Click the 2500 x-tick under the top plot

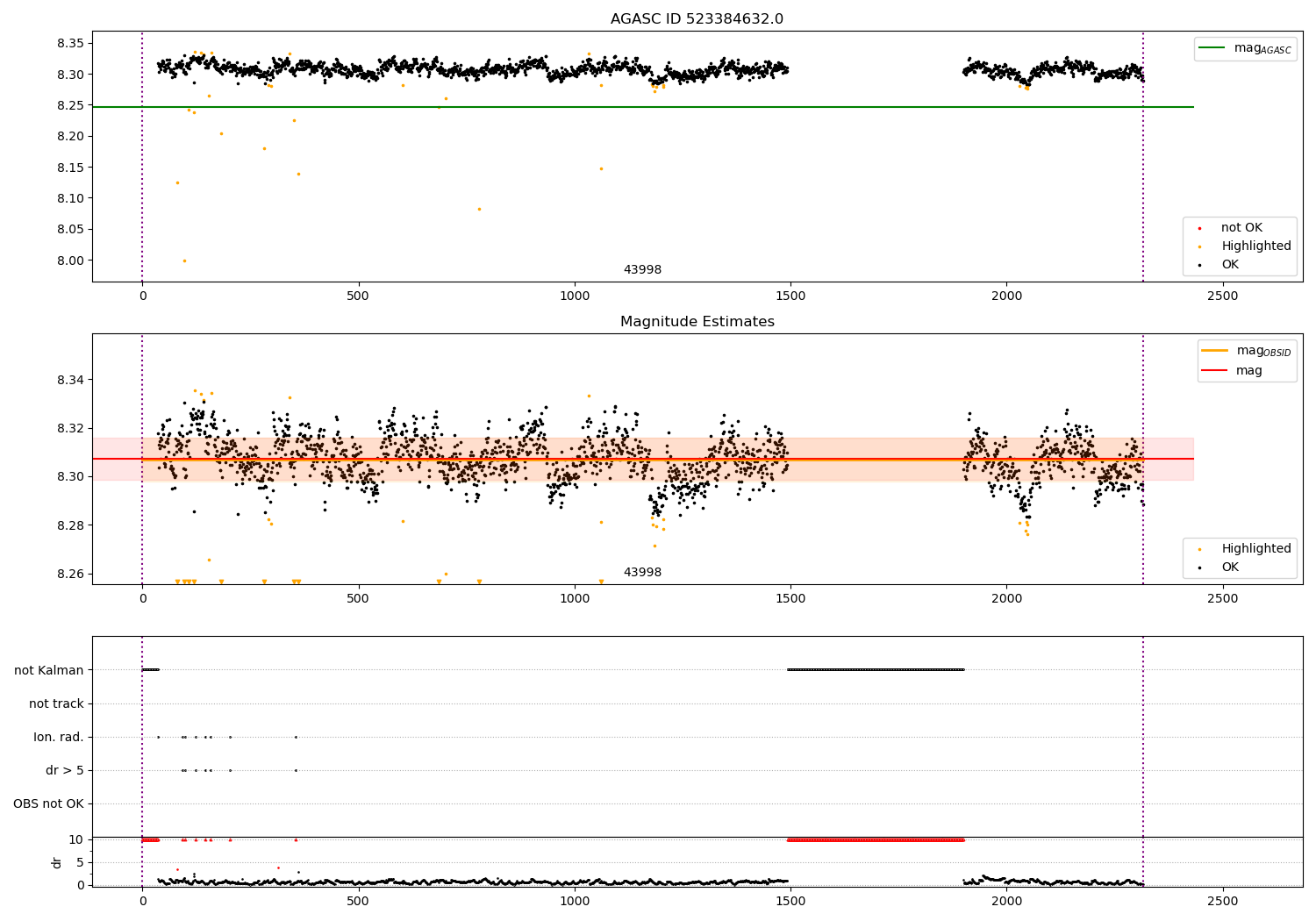[x=1222, y=296]
